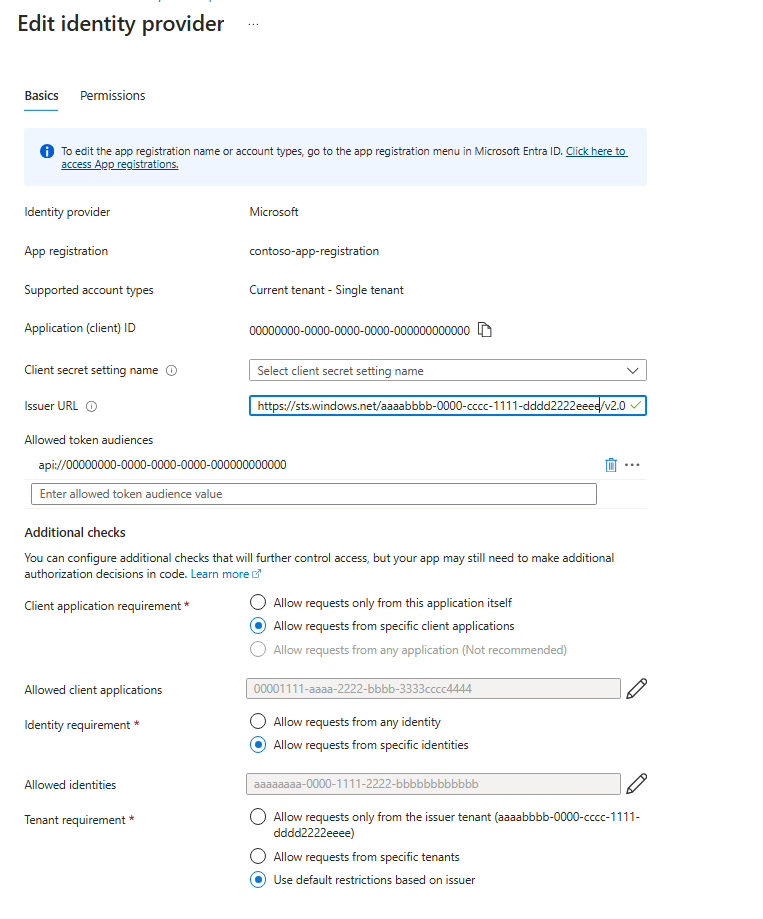
Task: Copy the Application (client) ID
Action: tap(485, 330)
